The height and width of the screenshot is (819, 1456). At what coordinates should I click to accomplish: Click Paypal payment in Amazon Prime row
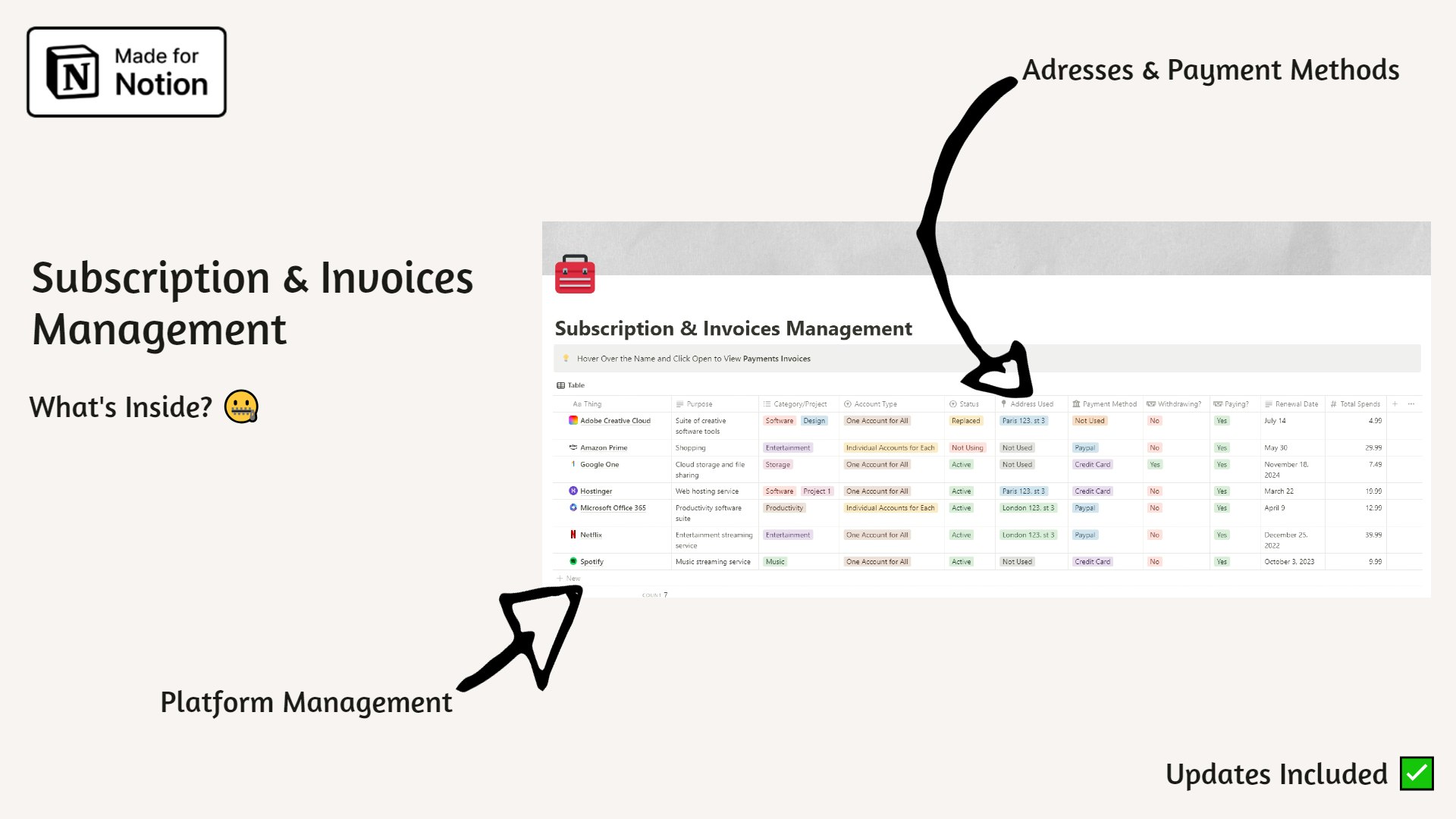pos(1084,448)
